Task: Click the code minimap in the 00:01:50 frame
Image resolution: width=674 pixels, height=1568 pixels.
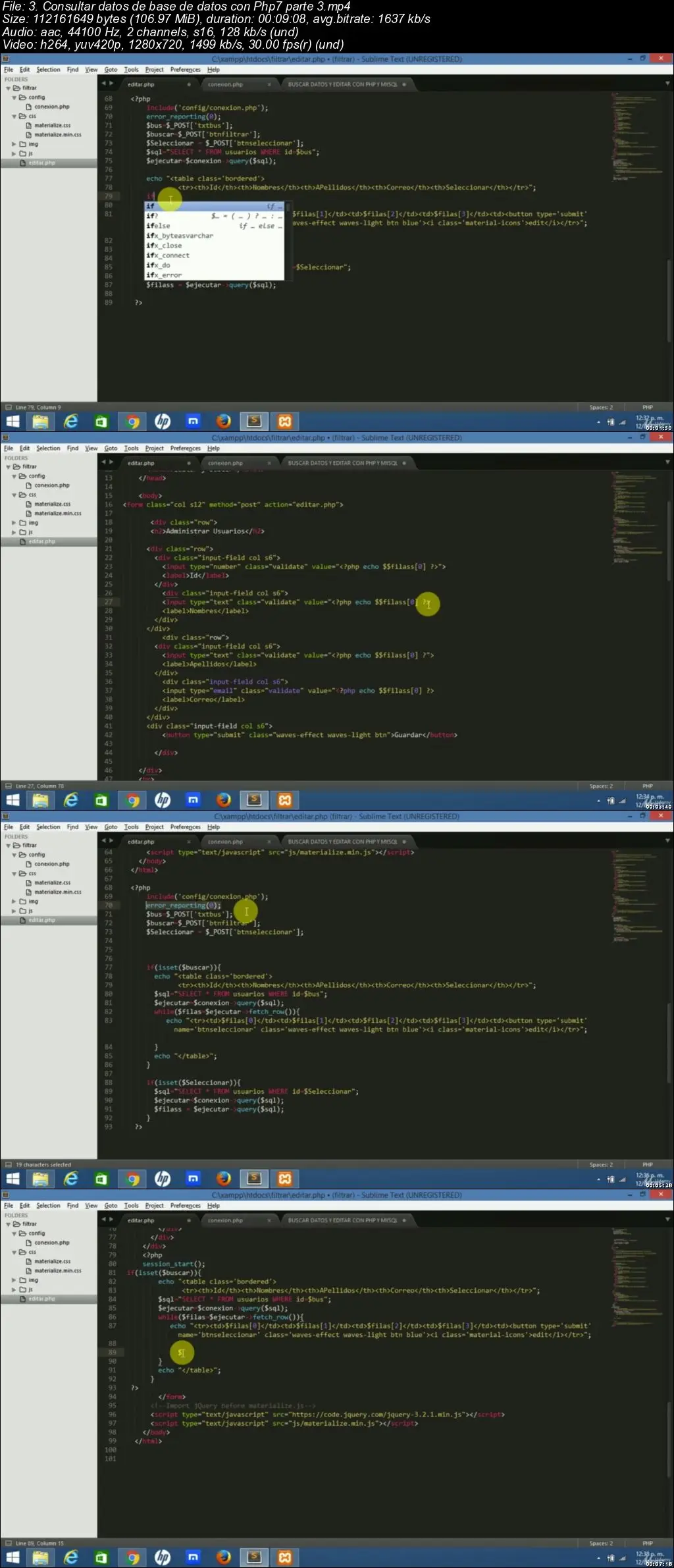Action: pos(636,136)
